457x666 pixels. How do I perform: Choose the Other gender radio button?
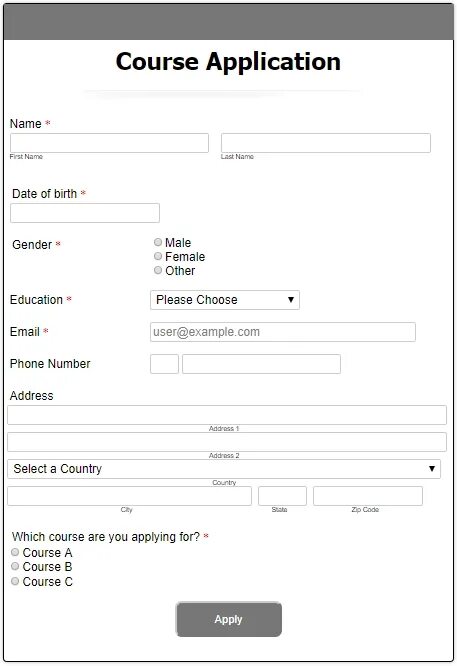coord(158,270)
